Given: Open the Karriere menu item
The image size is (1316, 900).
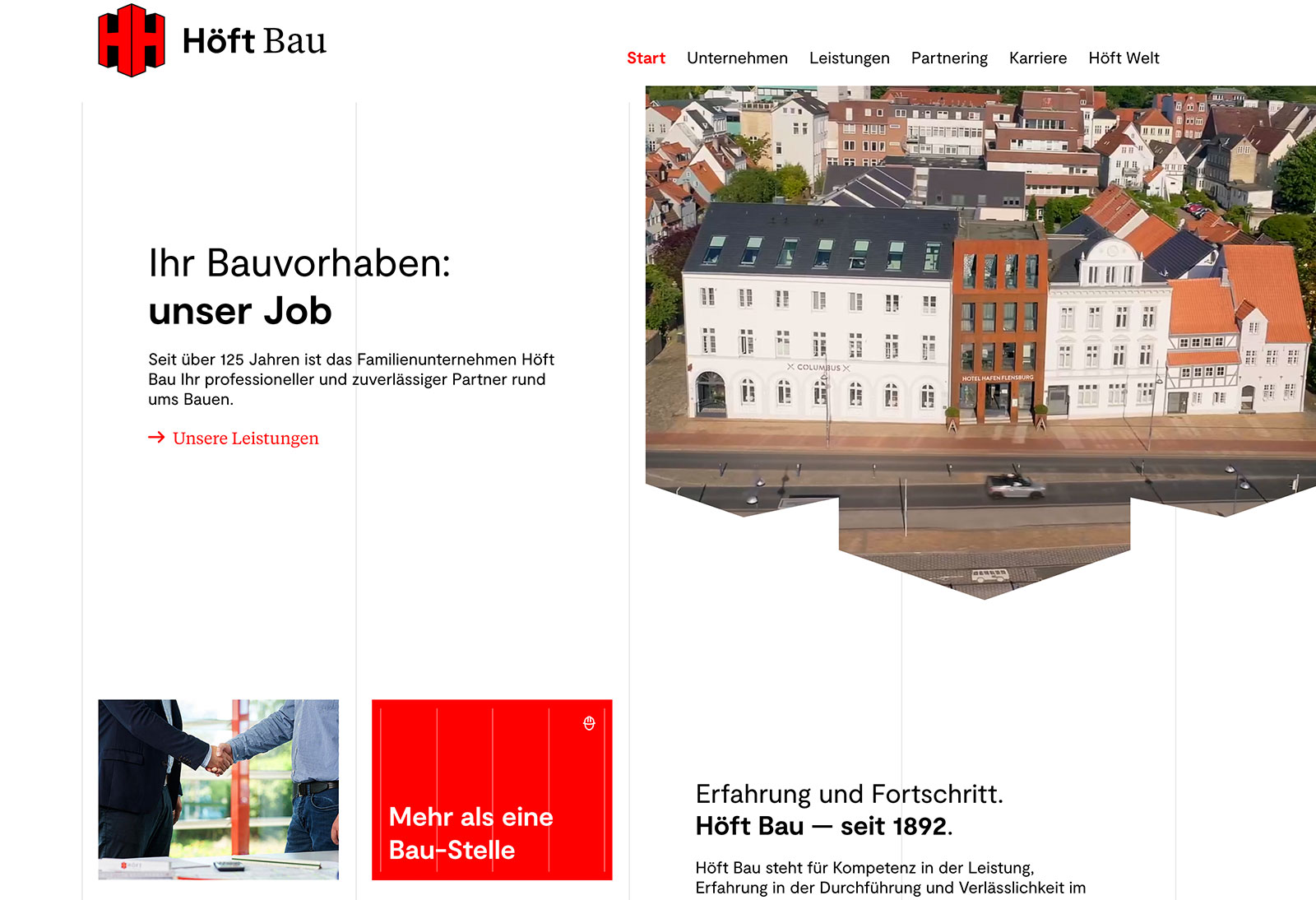Looking at the screenshot, I should (x=1038, y=58).
